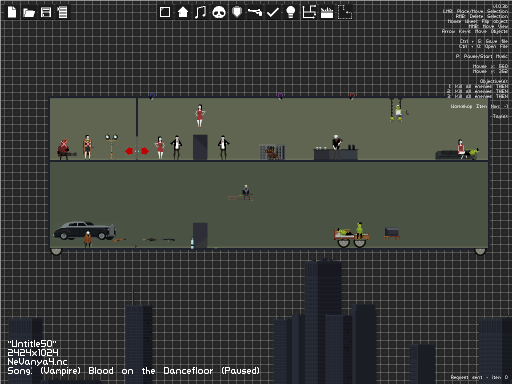Select the zombie standing on the wheeled cart
The width and height of the screenshot is (512, 384).
[359, 231]
